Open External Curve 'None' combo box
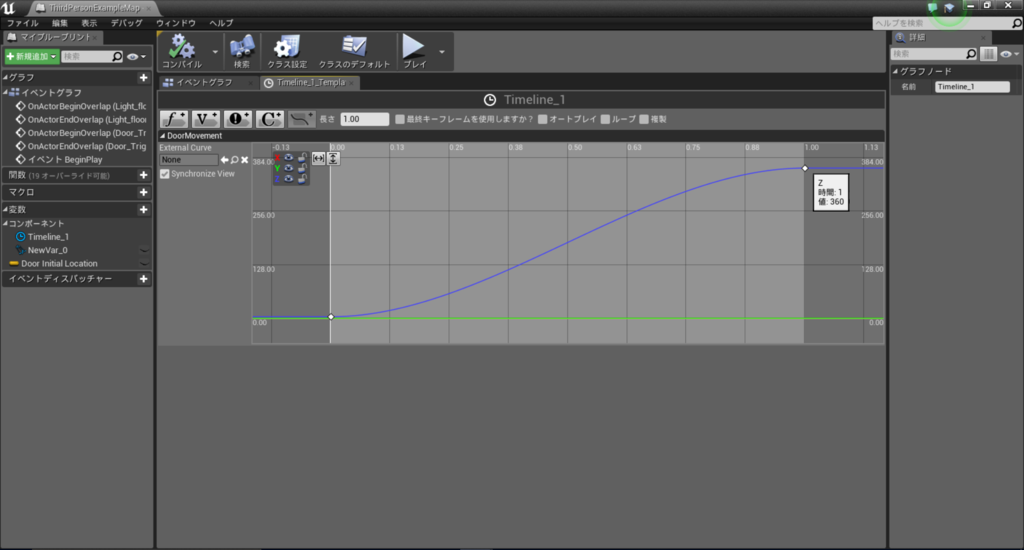1024x550 pixels. 189,160
